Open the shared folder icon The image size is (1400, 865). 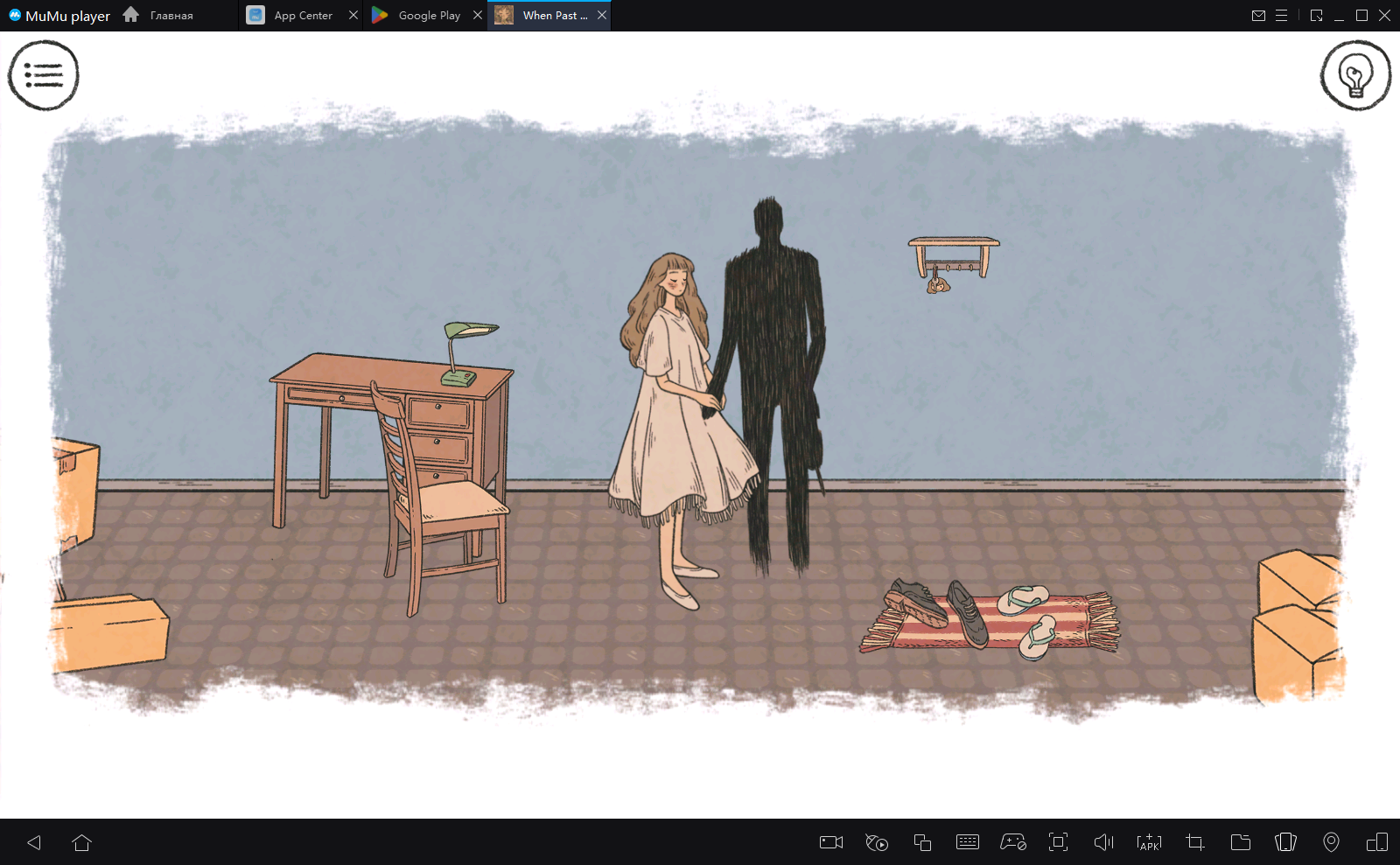pyautogui.click(x=1240, y=842)
